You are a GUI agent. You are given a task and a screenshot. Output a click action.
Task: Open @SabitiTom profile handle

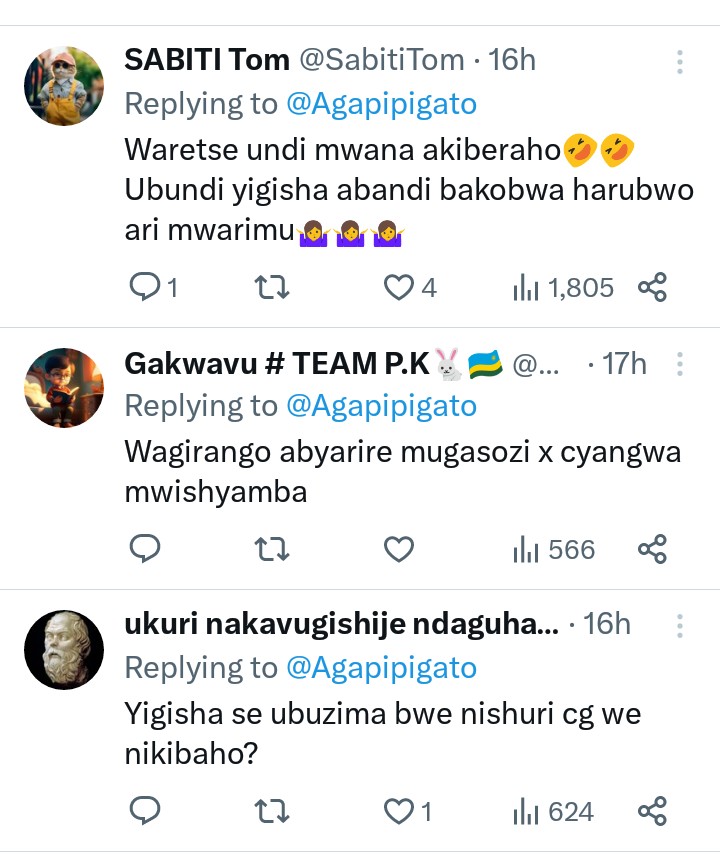[382, 60]
